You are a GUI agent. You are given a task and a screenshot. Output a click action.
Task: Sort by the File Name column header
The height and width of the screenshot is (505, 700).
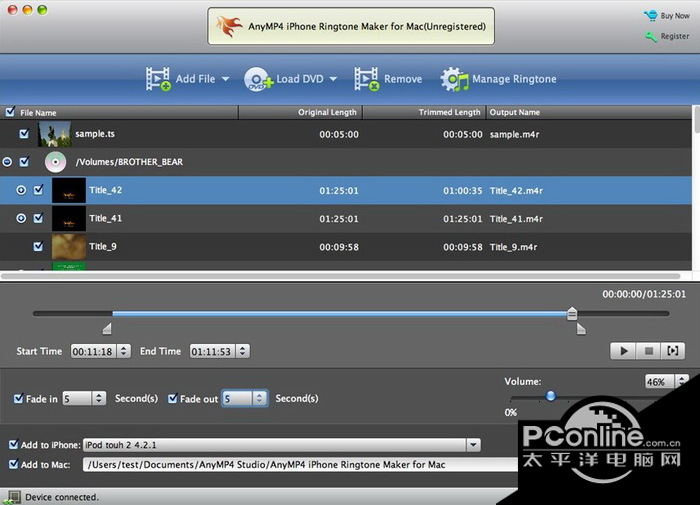tap(119, 113)
